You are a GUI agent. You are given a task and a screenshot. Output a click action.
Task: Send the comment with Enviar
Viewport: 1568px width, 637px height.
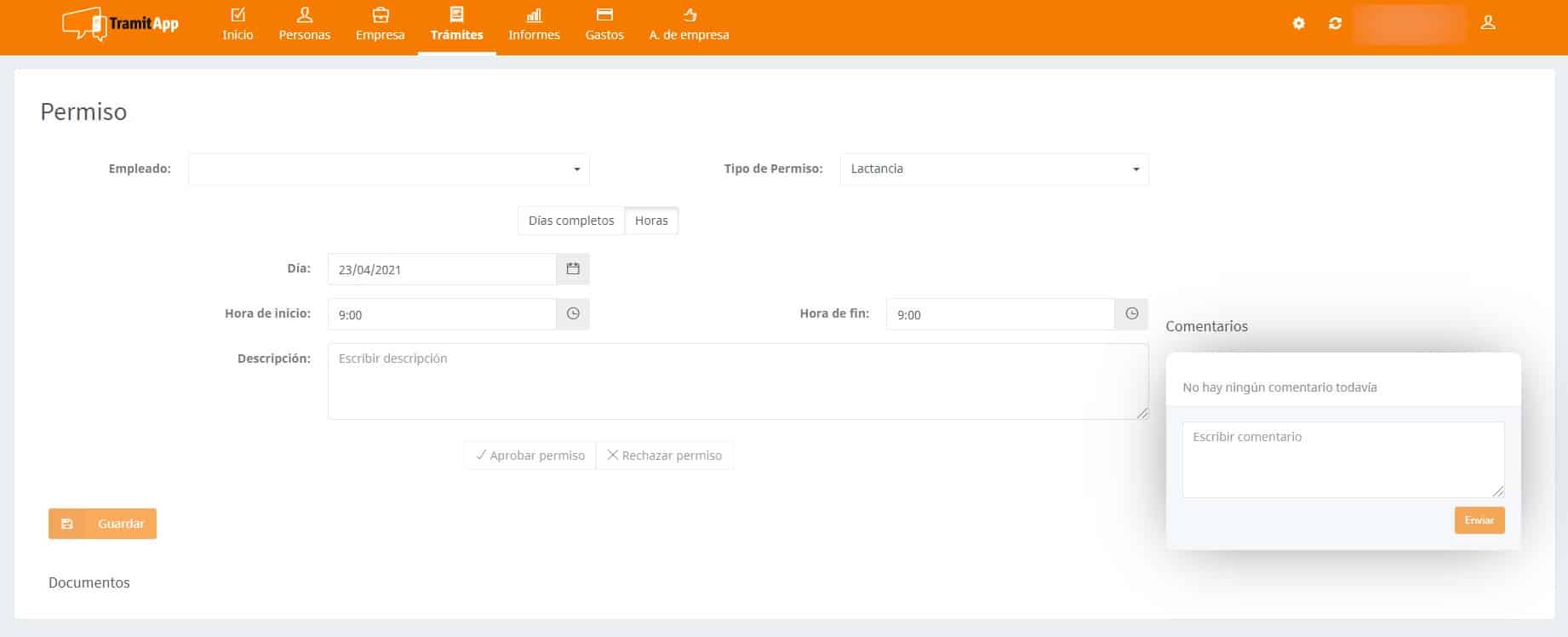1479,520
